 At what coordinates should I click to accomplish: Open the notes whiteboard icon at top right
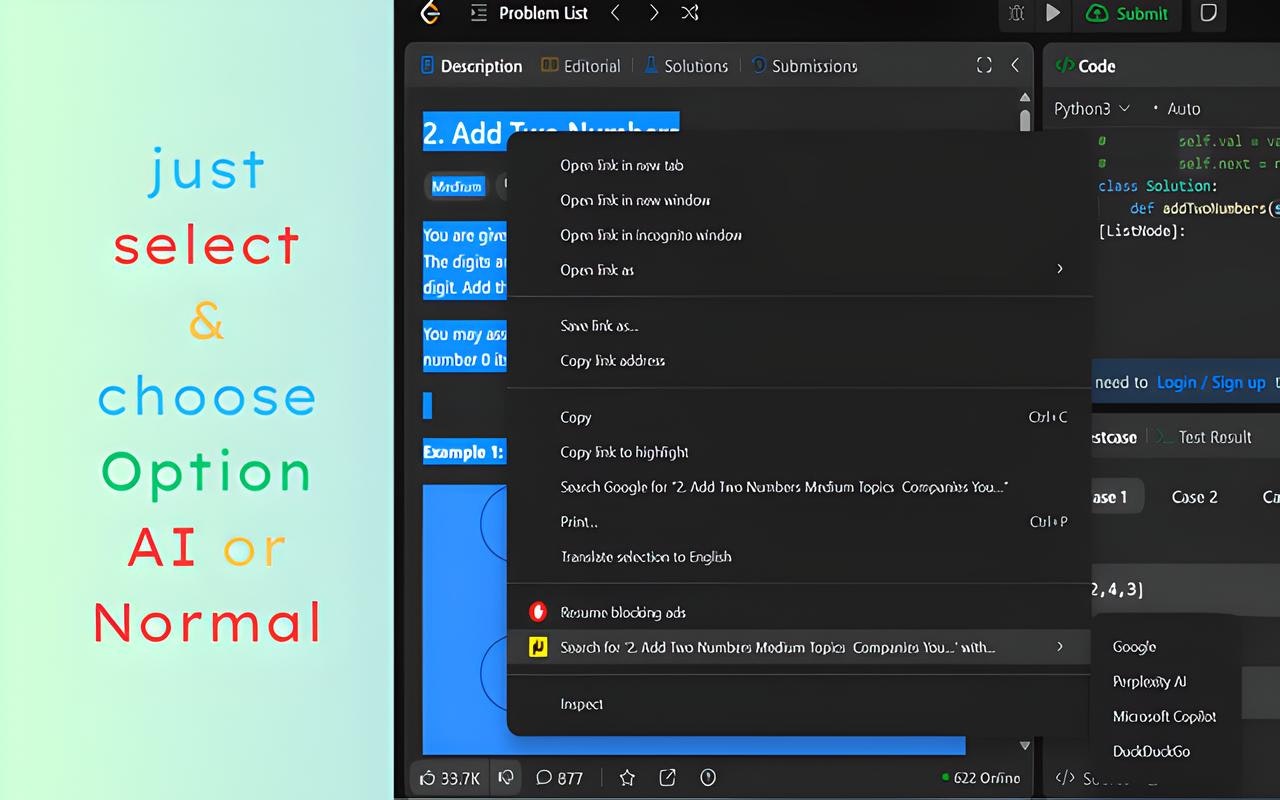1208,15
